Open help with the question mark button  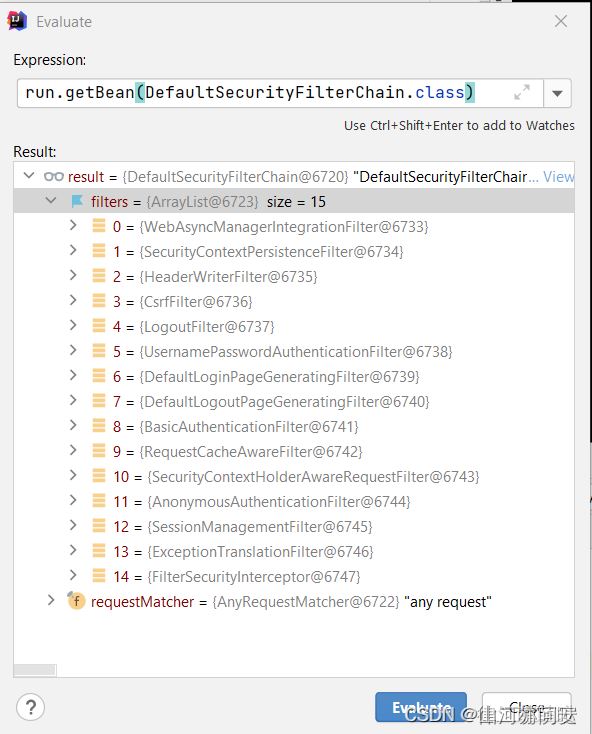pos(30,707)
